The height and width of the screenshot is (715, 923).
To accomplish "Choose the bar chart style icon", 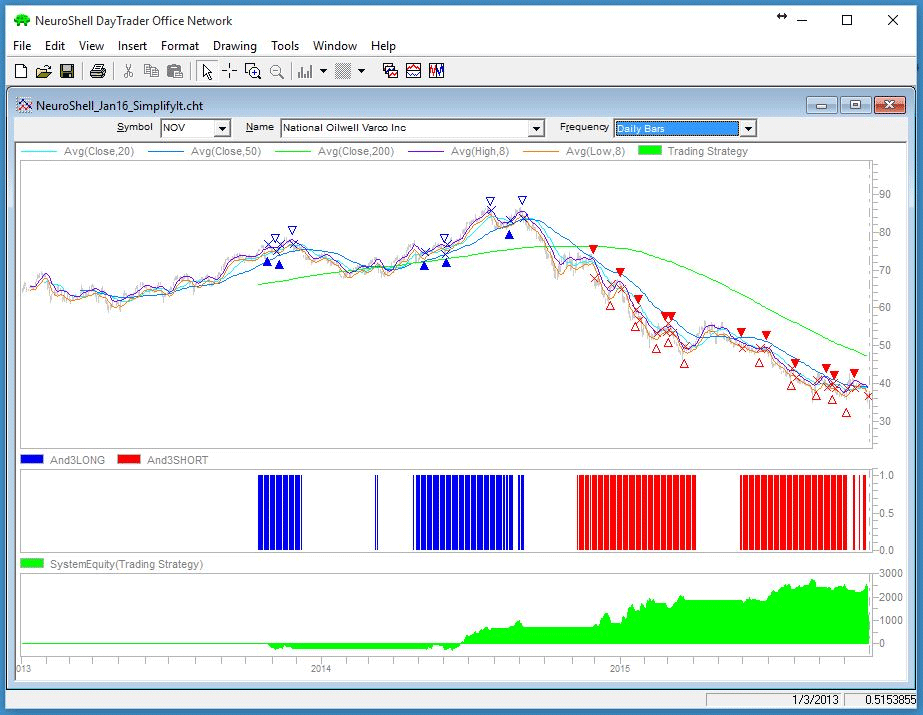I will [304, 71].
